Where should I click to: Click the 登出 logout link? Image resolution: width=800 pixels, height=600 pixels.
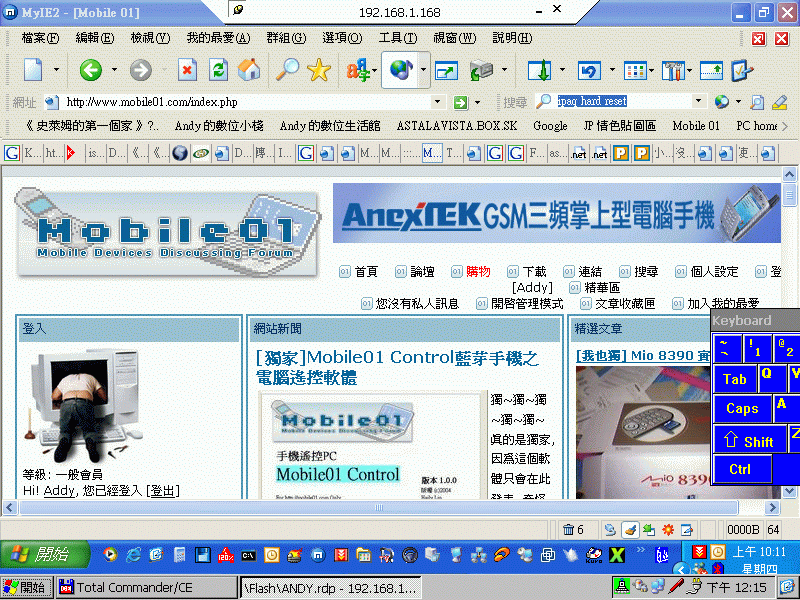(163, 491)
